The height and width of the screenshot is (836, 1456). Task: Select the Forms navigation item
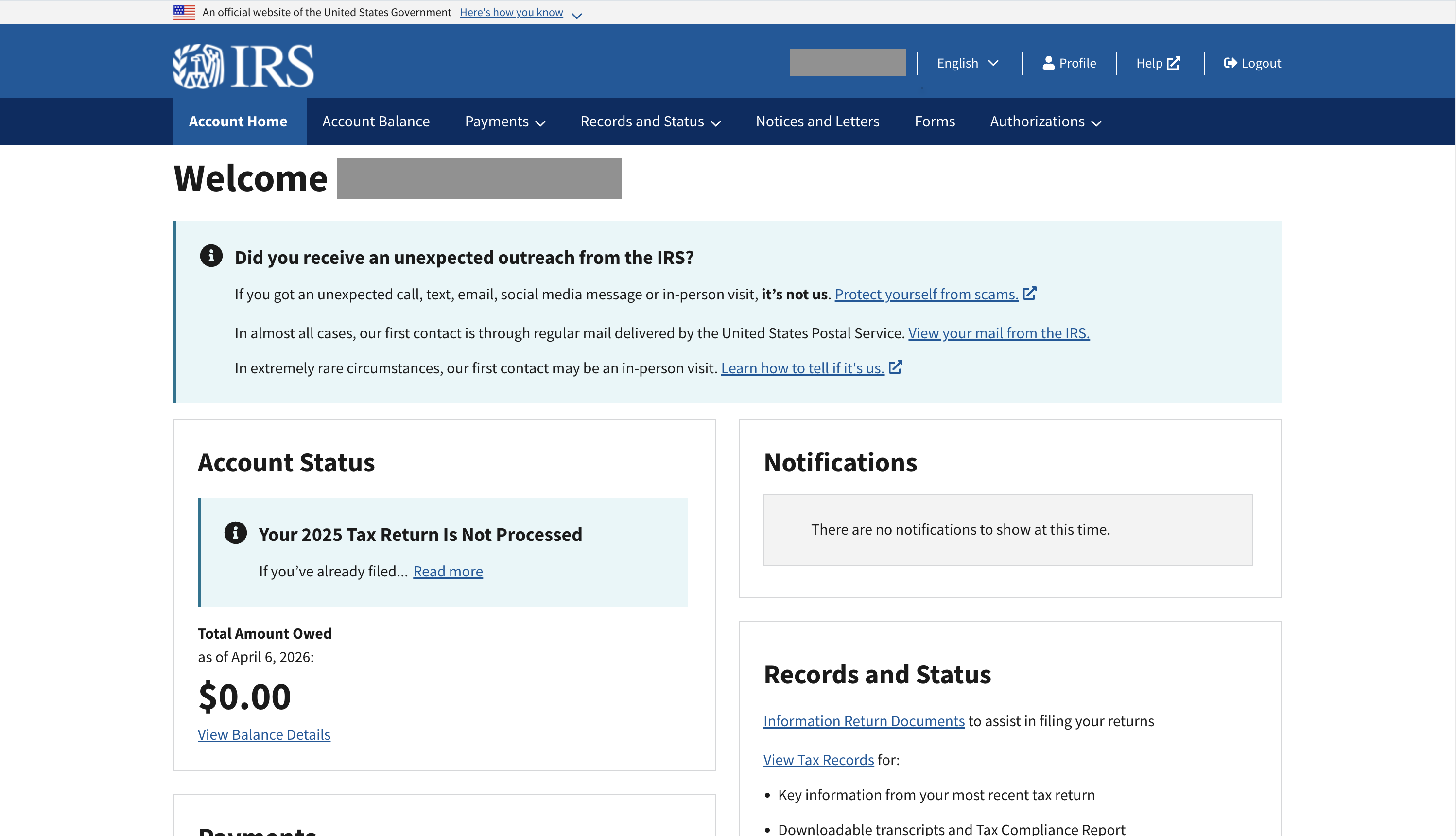tap(935, 122)
